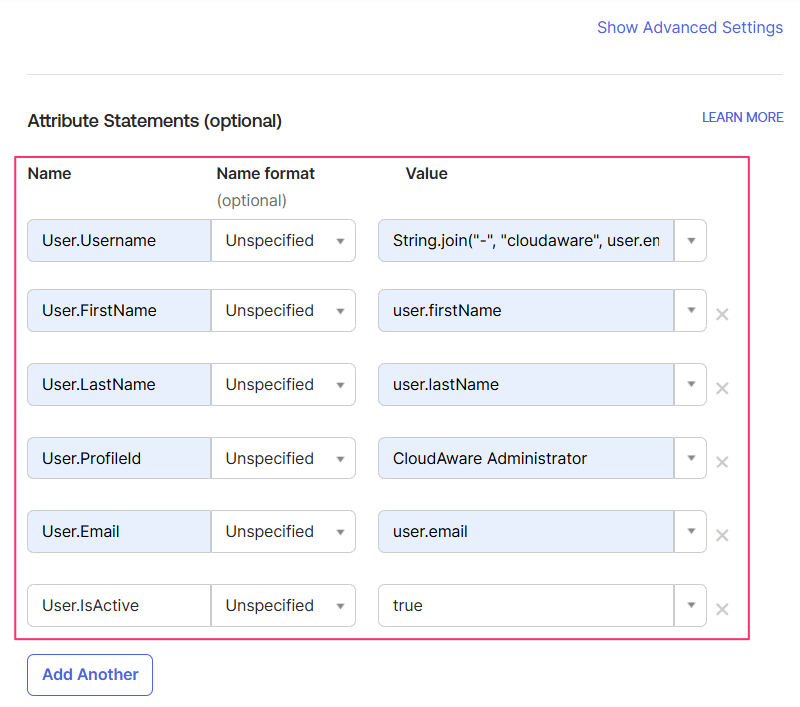This screenshot has height=707, width=800.
Task: Click the user.firstName value field
Action: click(x=525, y=310)
